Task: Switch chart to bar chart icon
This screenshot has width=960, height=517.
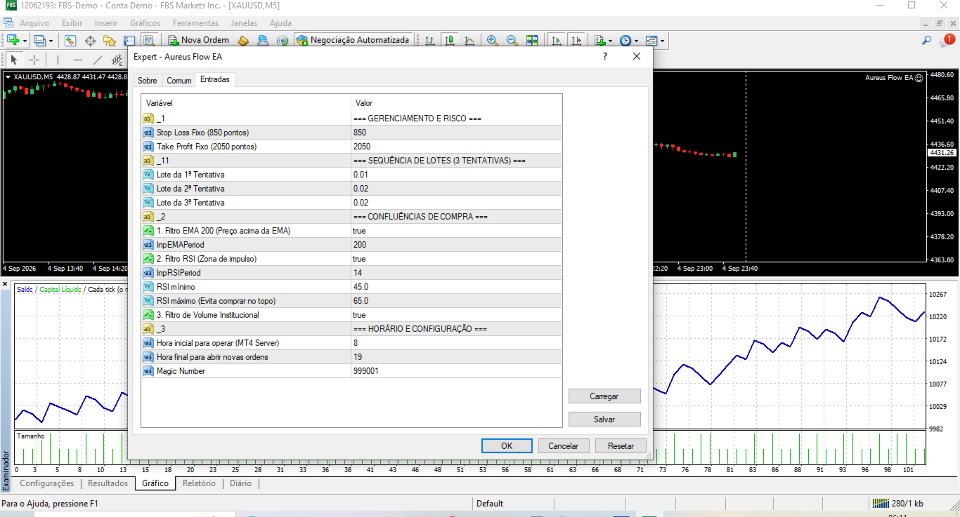Action: coord(430,40)
